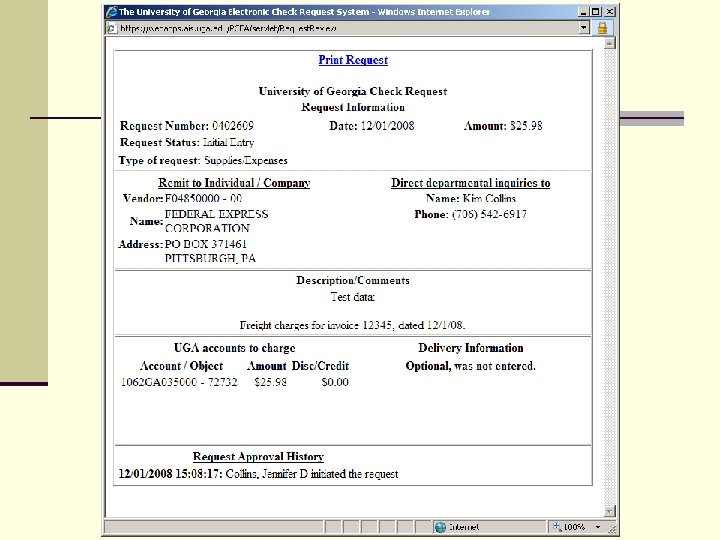Click the Request Approval History heading
The width and height of the screenshot is (720, 540).
click(258, 456)
